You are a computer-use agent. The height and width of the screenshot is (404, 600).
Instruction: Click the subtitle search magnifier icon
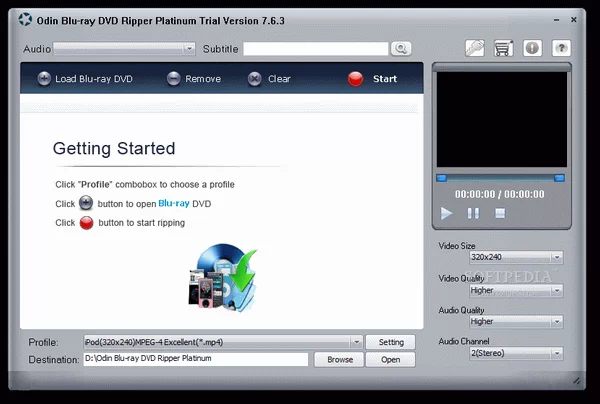(x=401, y=48)
